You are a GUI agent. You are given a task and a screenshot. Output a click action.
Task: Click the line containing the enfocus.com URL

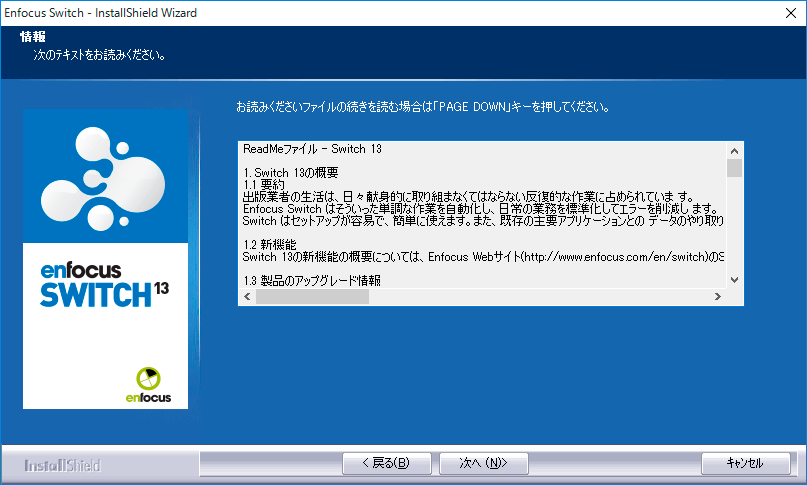coord(483,257)
